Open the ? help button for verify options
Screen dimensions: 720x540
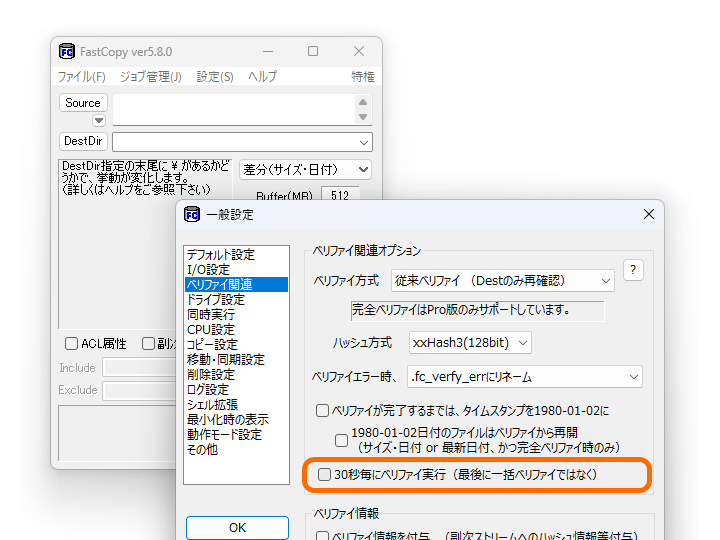coord(633,270)
